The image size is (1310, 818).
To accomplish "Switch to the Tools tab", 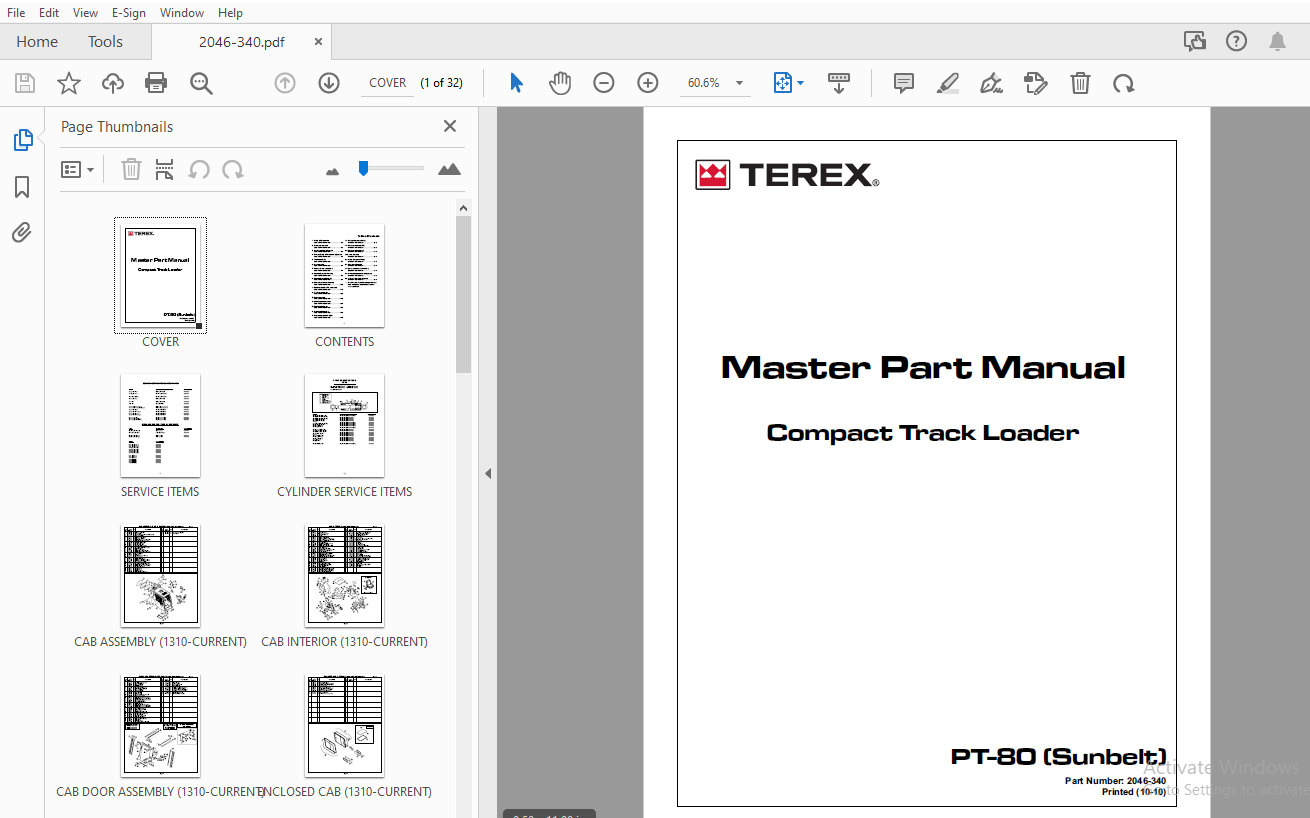I will point(105,41).
